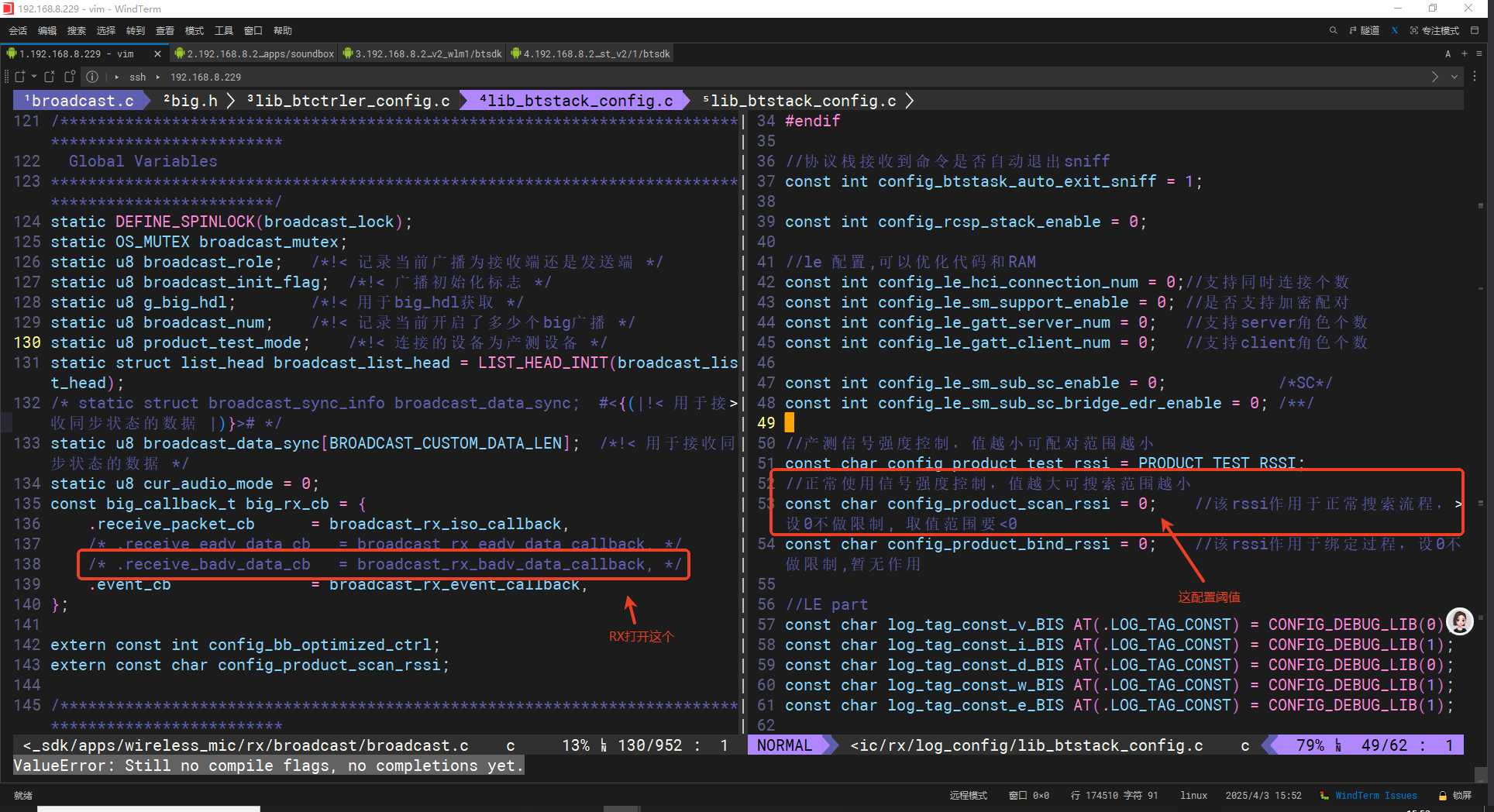This screenshot has width=1494, height=812.
Task: Click the right chevron in the address bar
Action: [x=1435, y=77]
